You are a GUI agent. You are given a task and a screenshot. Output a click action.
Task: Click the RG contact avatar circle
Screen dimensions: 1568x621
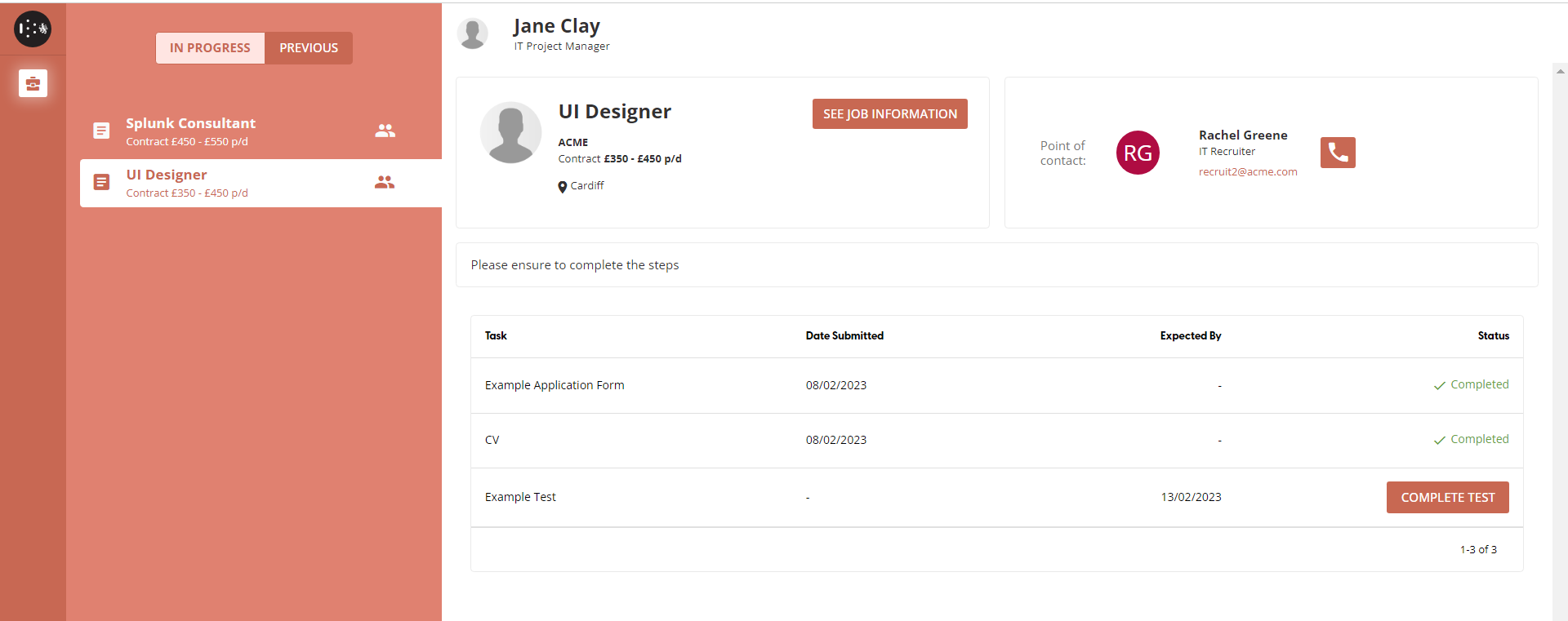point(1137,153)
